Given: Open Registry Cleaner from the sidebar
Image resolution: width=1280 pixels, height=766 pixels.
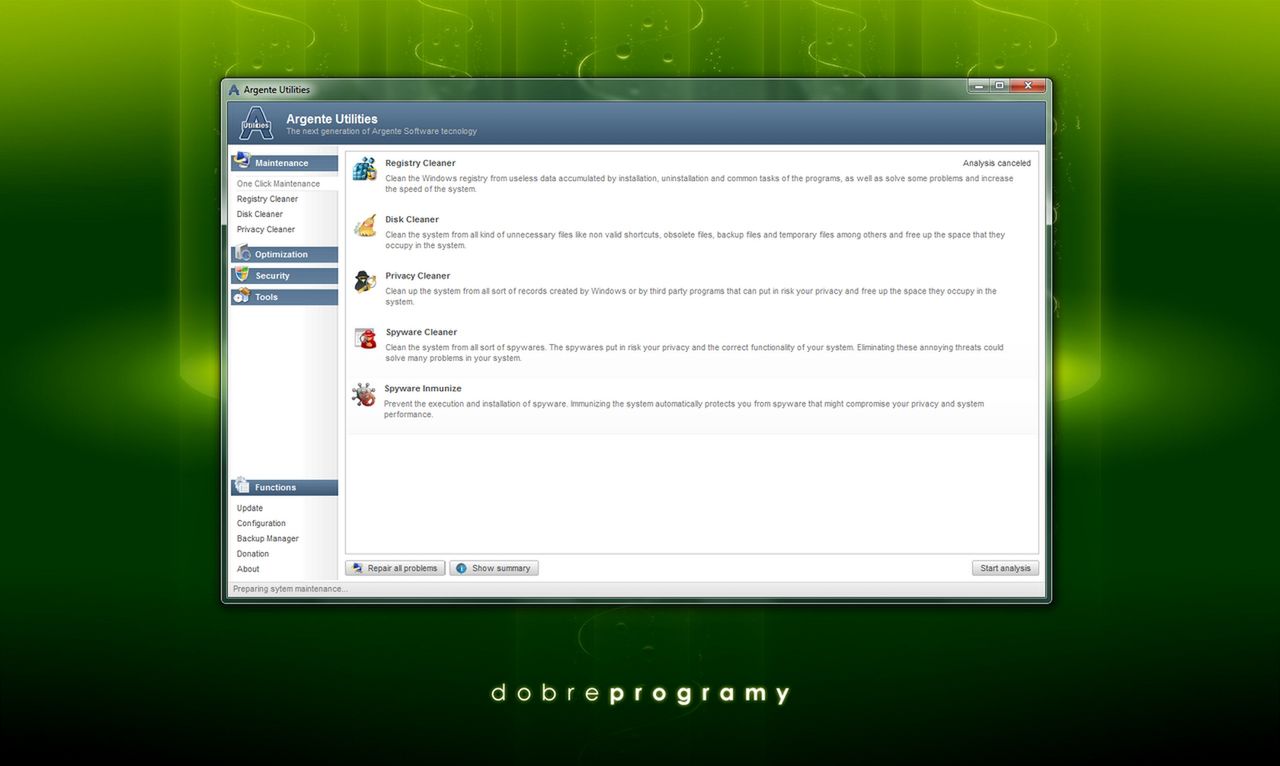Looking at the screenshot, I should pyautogui.click(x=267, y=199).
